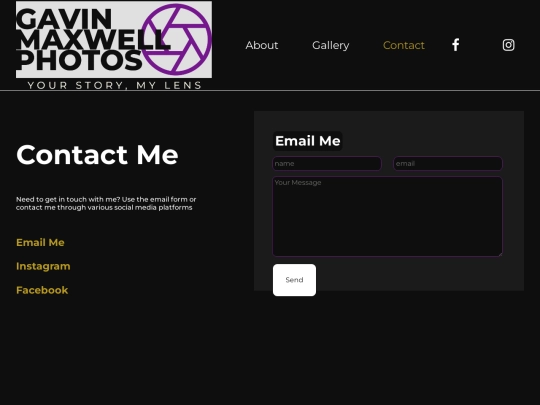Viewport: 540px width, 405px height.
Task: Click the header divider line below tagline
Action: 270,91
